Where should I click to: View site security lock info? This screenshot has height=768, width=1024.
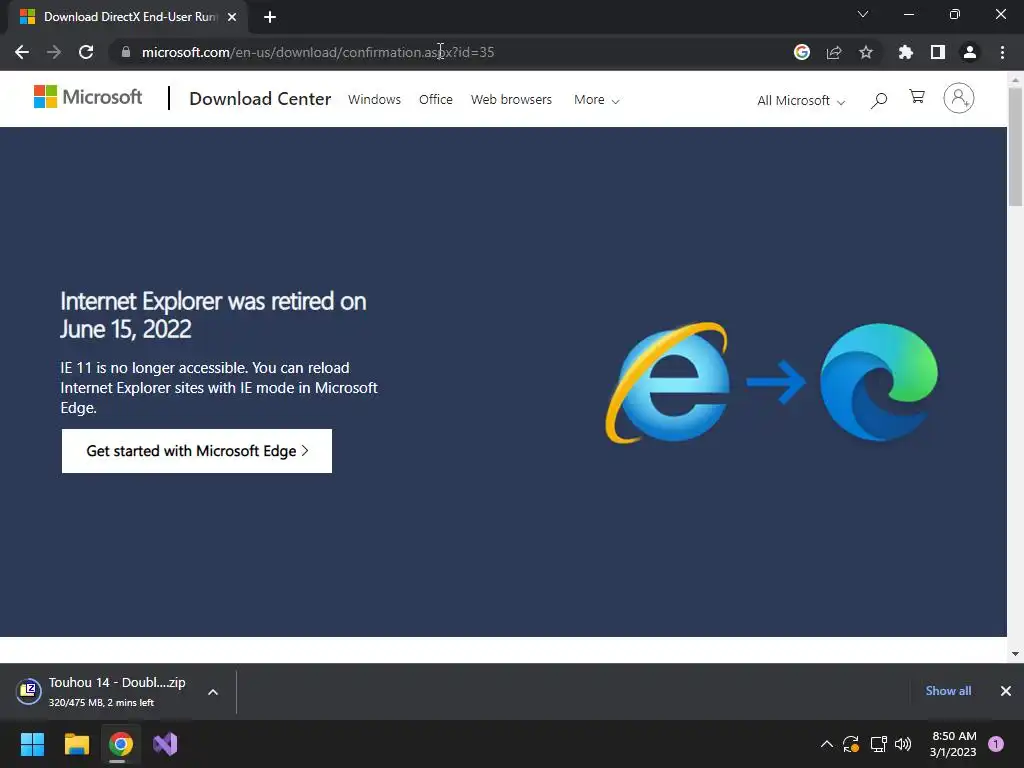126,52
